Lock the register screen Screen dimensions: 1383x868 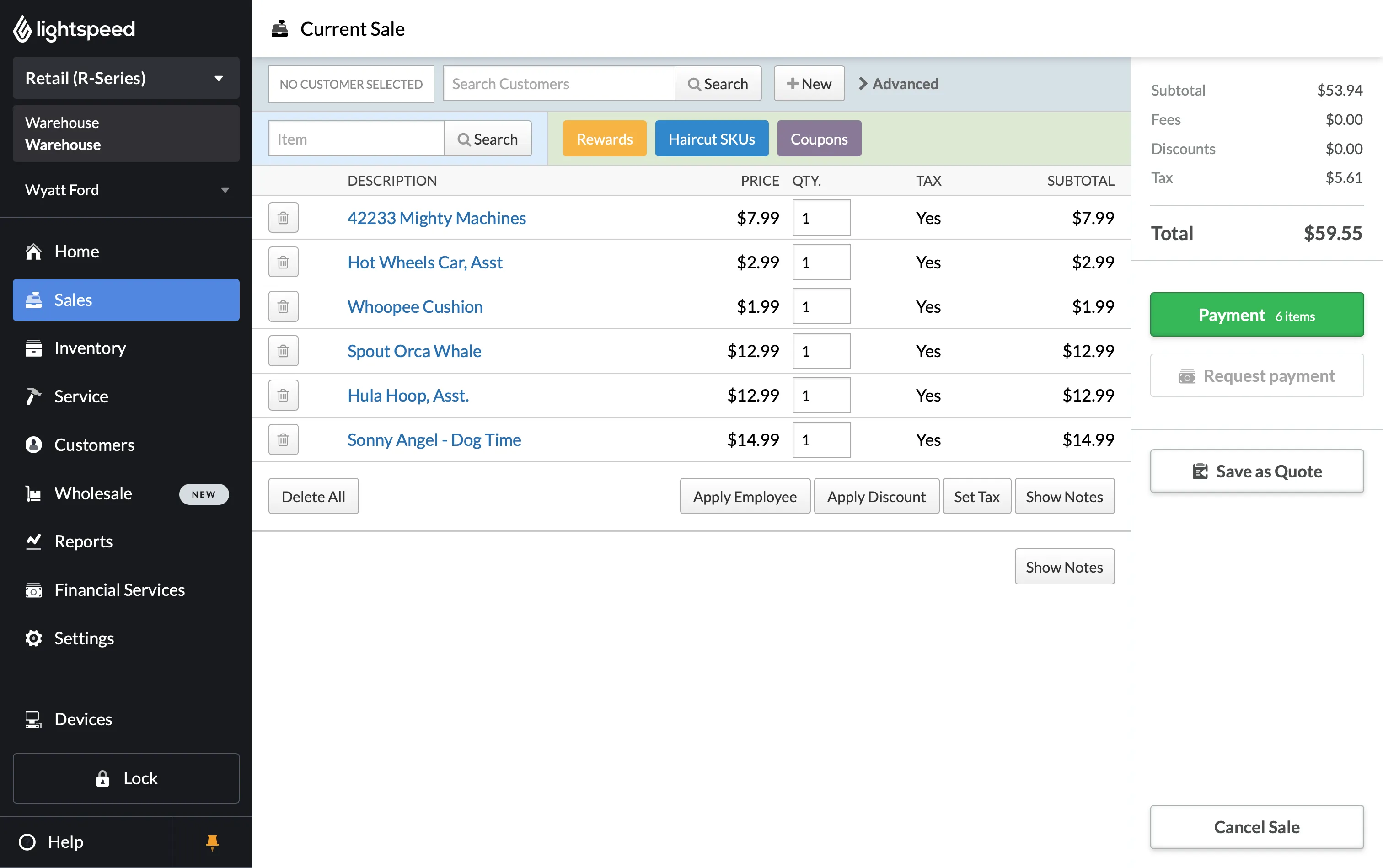click(x=126, y=778)
